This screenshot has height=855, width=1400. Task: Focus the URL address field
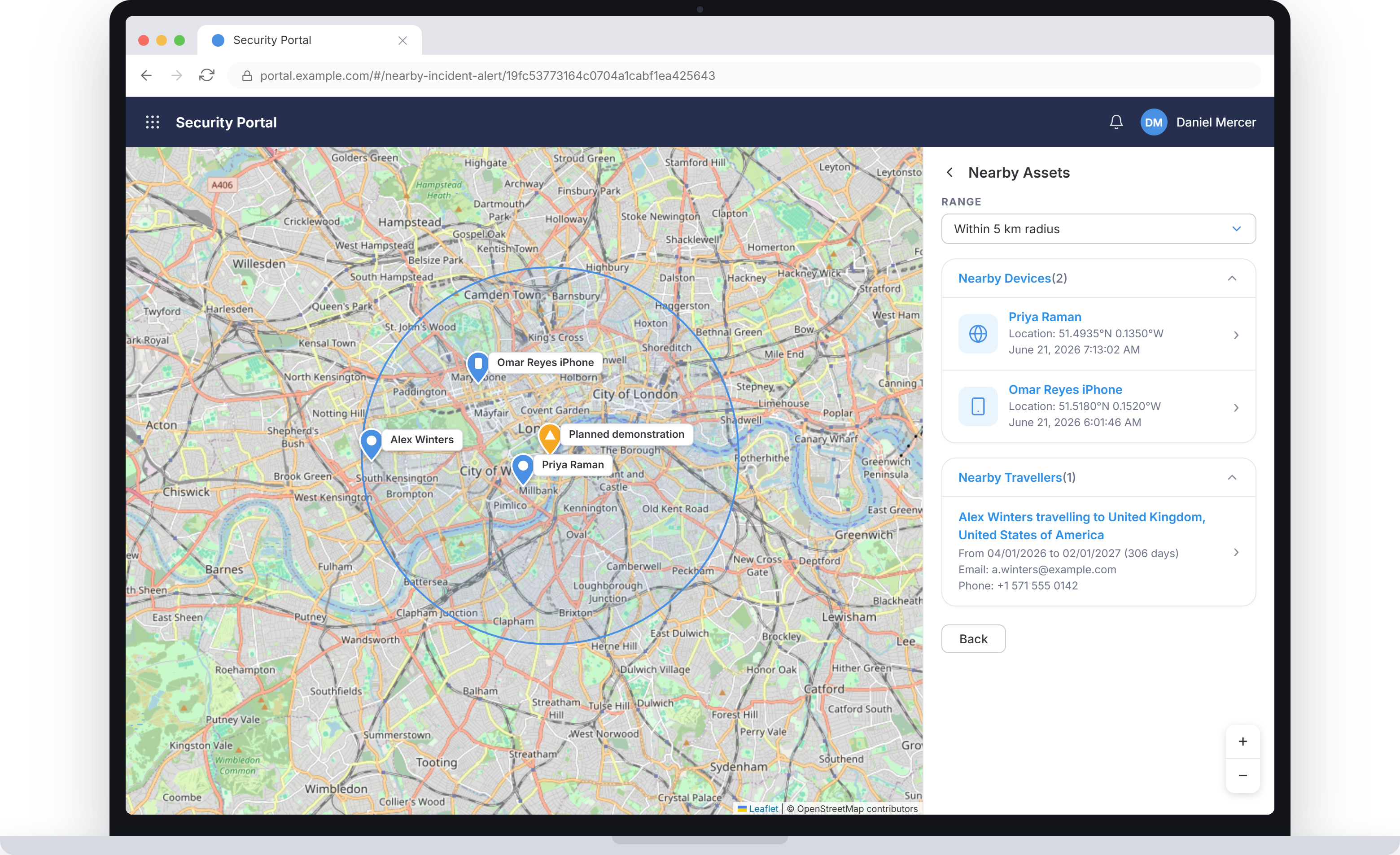click(744, 75)
